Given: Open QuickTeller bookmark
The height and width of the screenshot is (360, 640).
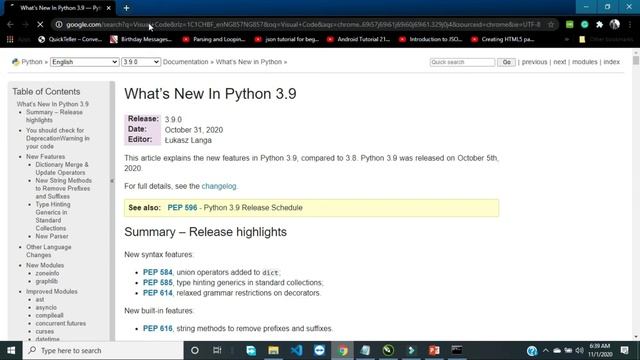Looking at the screenshot, I should [x=70, y=39].
